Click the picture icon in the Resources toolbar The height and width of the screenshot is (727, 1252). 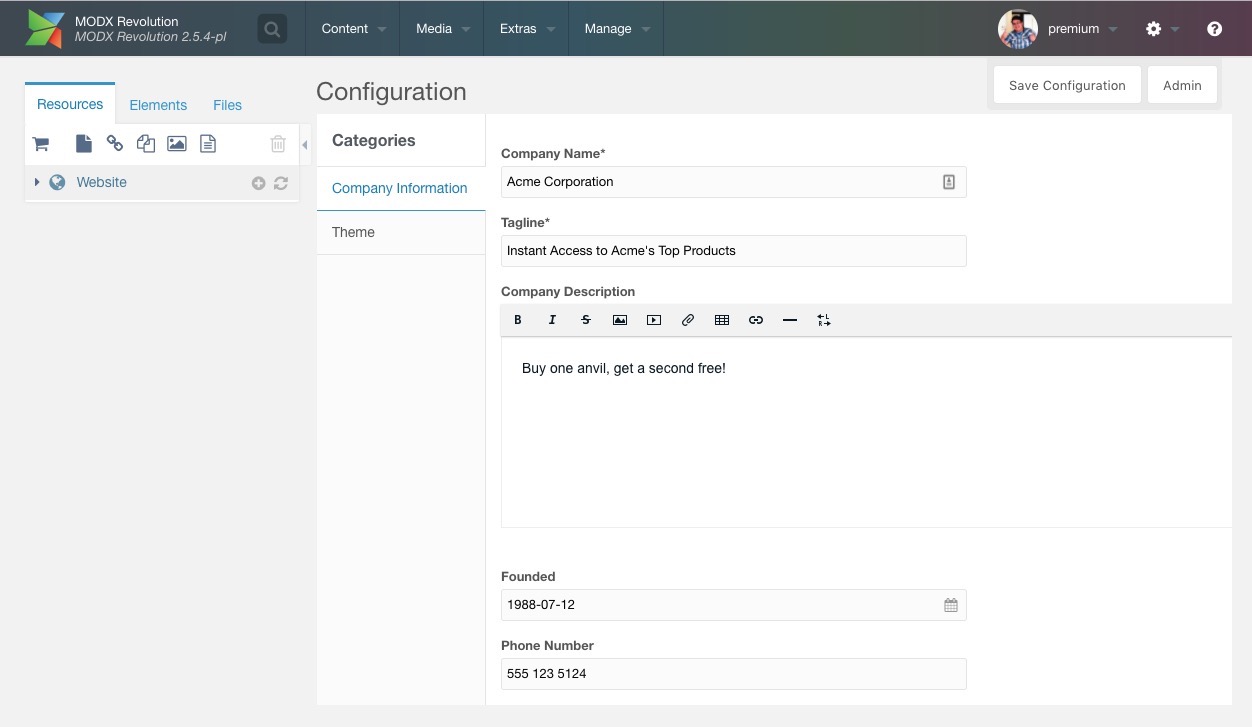177,144
